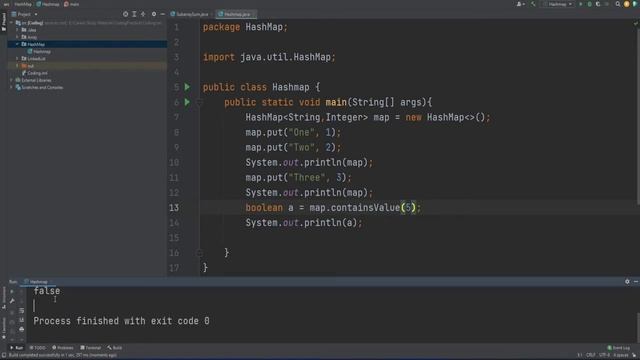Open the Terminal tool window
Screen dimensions: 640x360
(91, 348)
